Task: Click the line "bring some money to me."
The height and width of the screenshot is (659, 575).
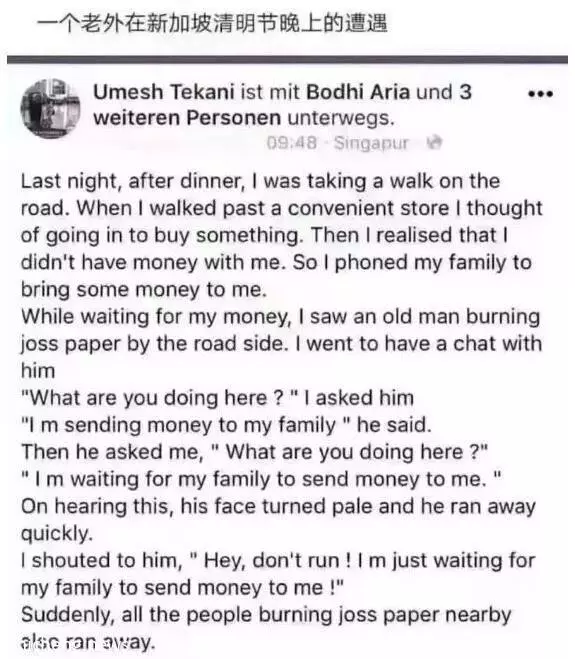Action: tap(144, 290)
